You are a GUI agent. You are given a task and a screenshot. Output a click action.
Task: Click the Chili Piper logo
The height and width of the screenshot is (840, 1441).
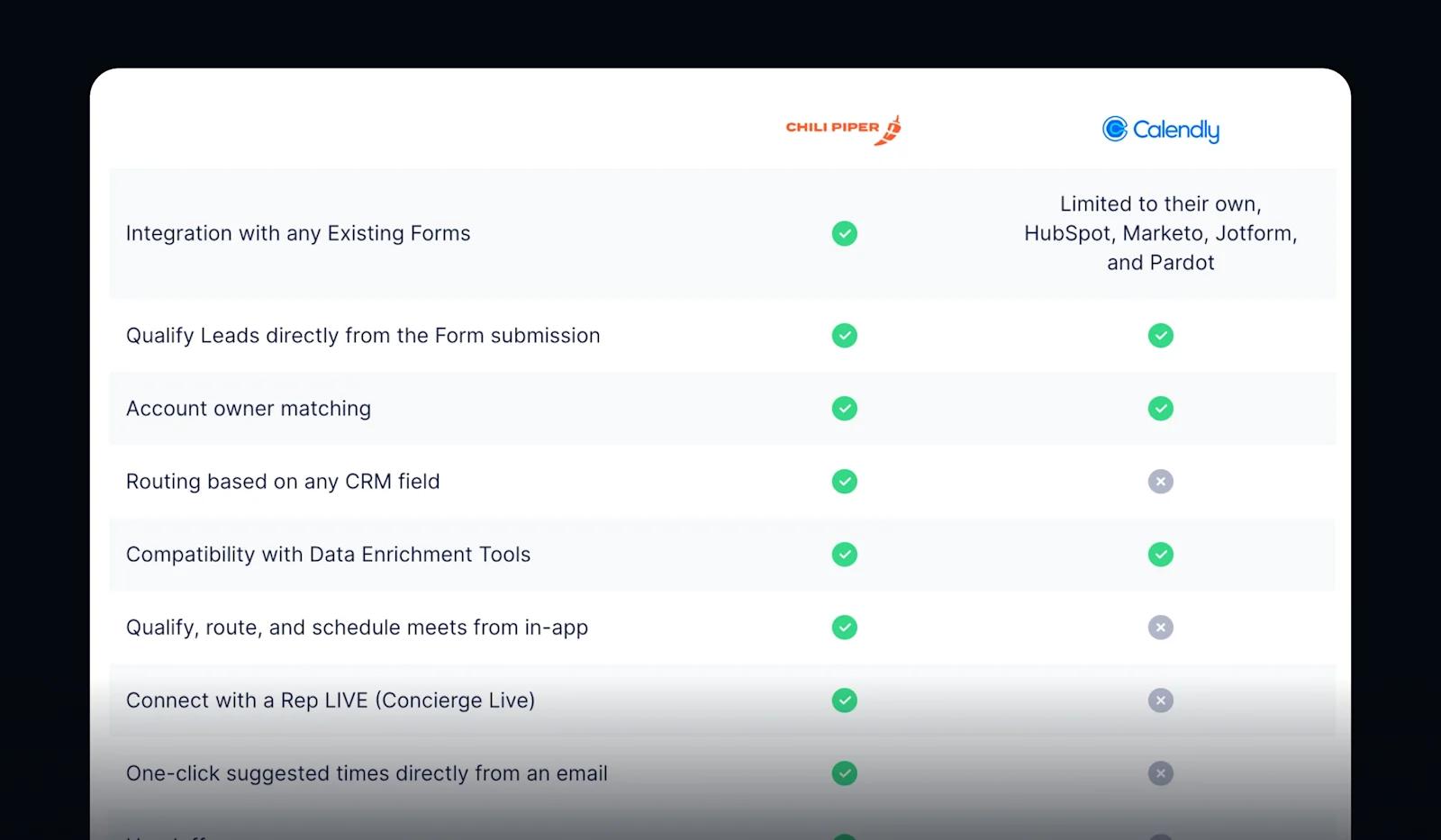pyautogui.click(x=843, y=130)
